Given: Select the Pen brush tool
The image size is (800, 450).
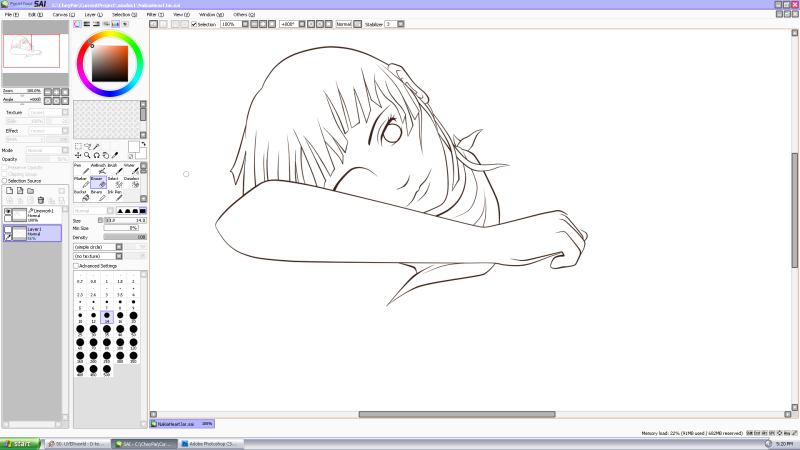Looking at the screenshot, I should [79, 169].
